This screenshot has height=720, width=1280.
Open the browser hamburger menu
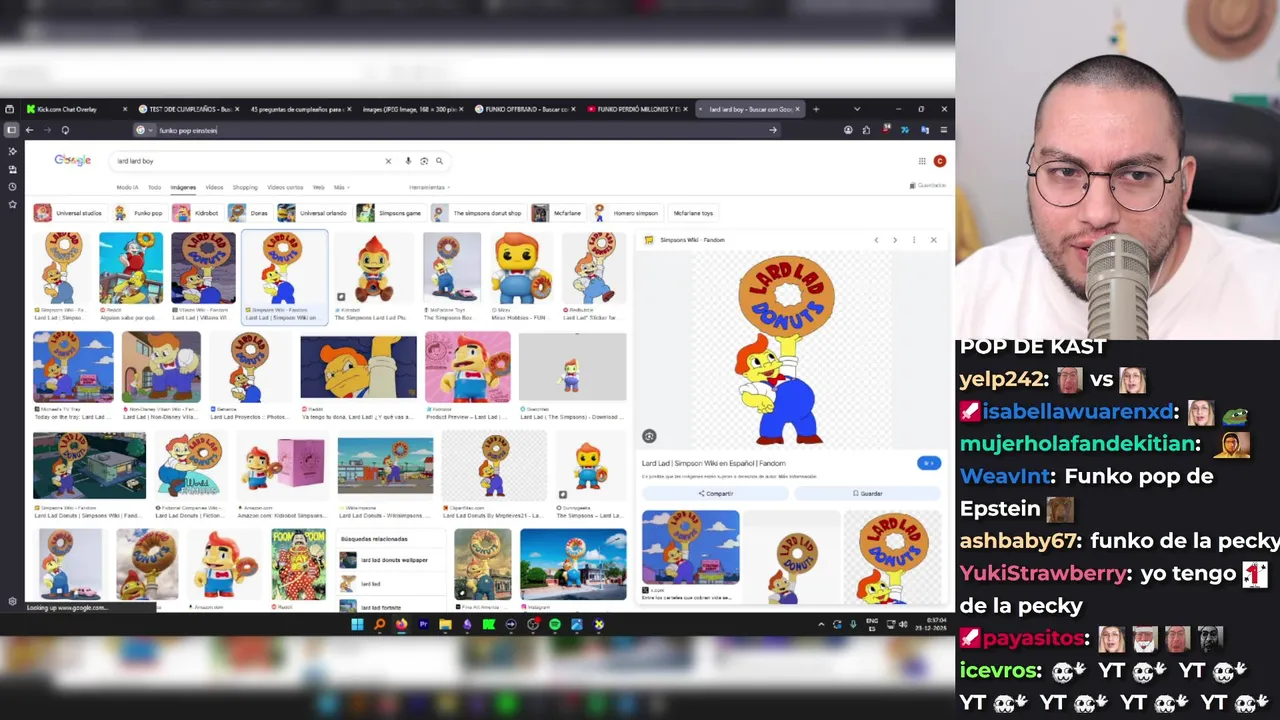click(x=944, y=130)
